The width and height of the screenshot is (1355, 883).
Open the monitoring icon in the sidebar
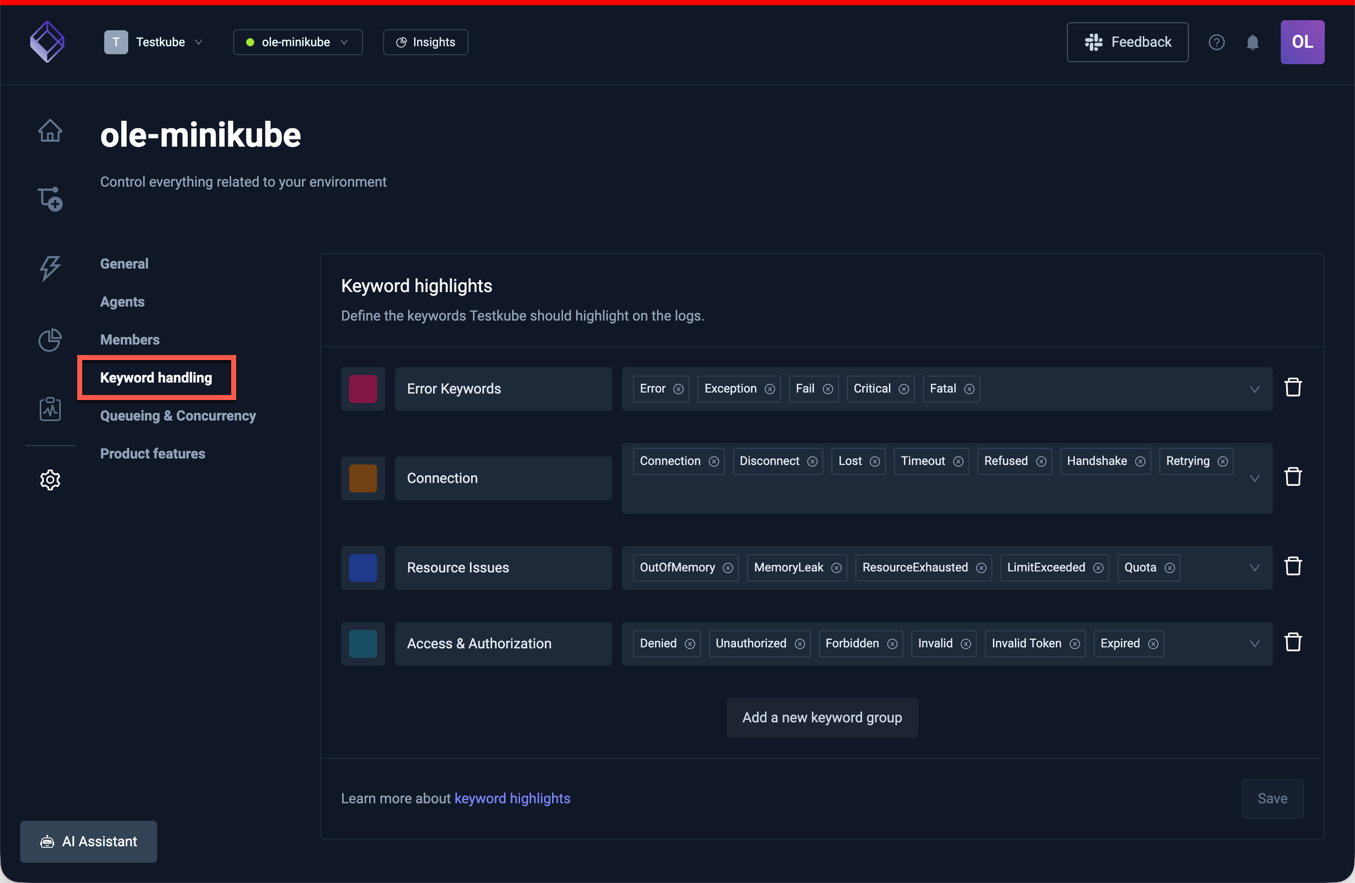pyautogui.click(x=50, y=408)
